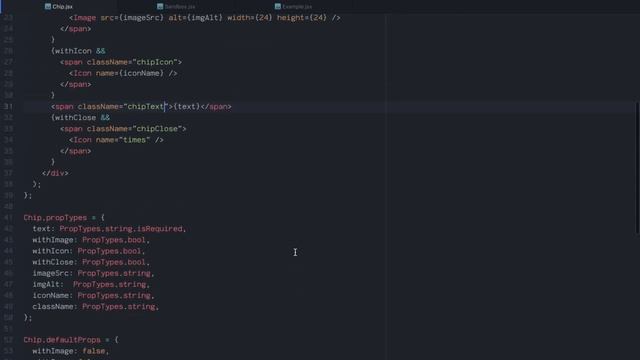Click withIcon: PropTypes.bool line
The image size is (640, 360).
[89, 251]
